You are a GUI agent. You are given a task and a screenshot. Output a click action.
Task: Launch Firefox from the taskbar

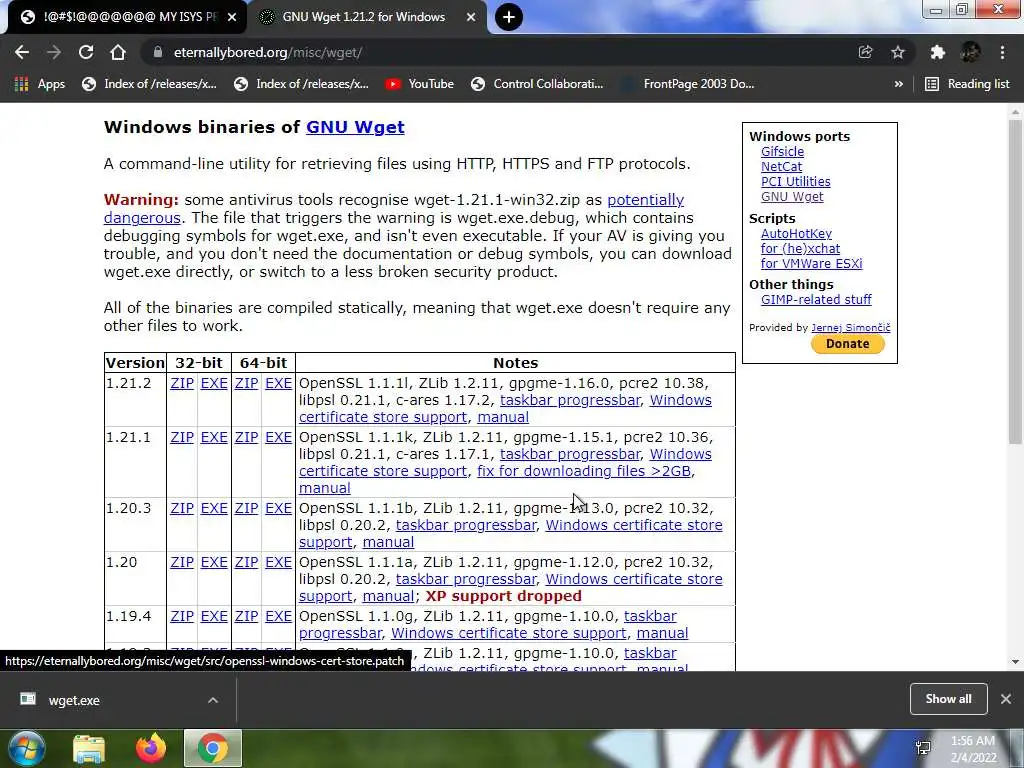151,748
